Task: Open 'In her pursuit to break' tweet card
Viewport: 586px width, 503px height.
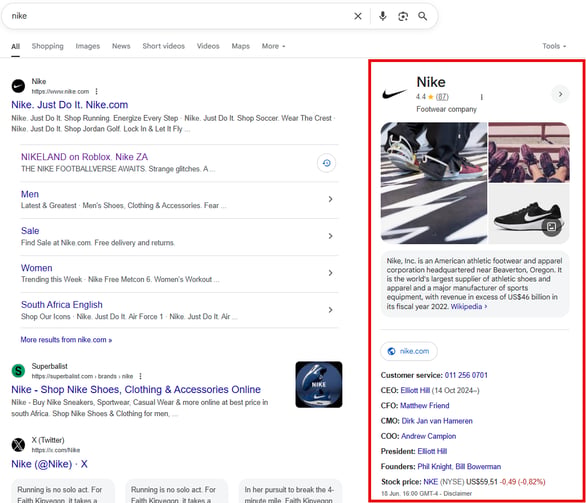Action: [x=290, y=491]
